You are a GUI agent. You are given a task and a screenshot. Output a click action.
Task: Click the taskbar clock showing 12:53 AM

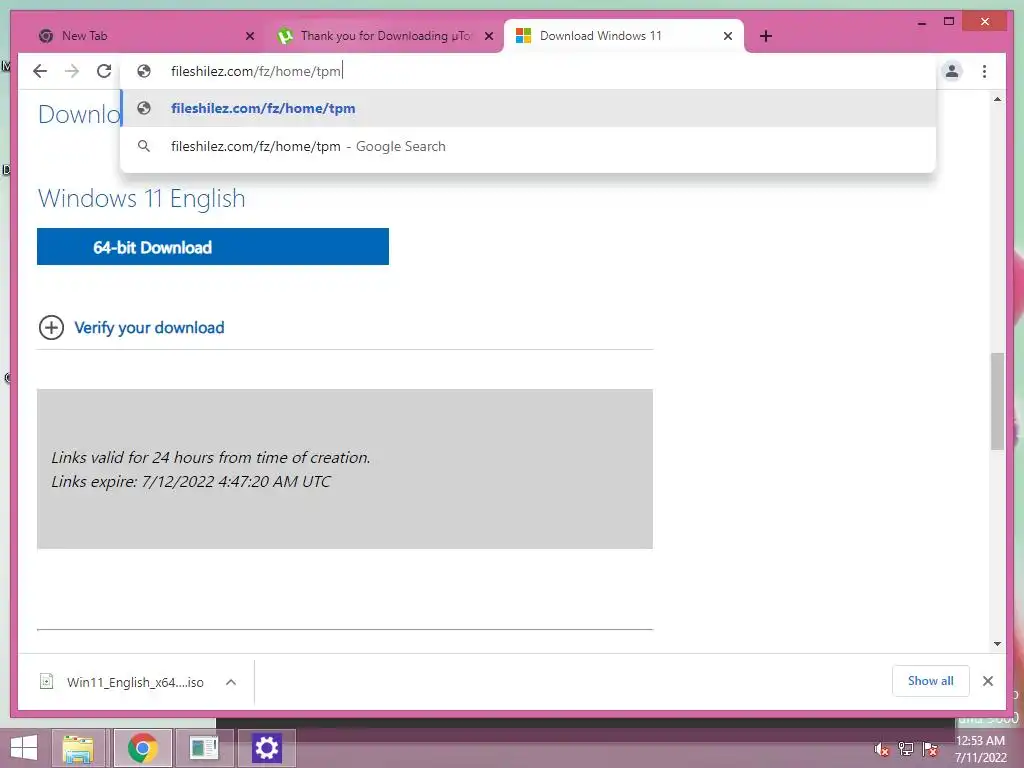[x=980, y=749]
